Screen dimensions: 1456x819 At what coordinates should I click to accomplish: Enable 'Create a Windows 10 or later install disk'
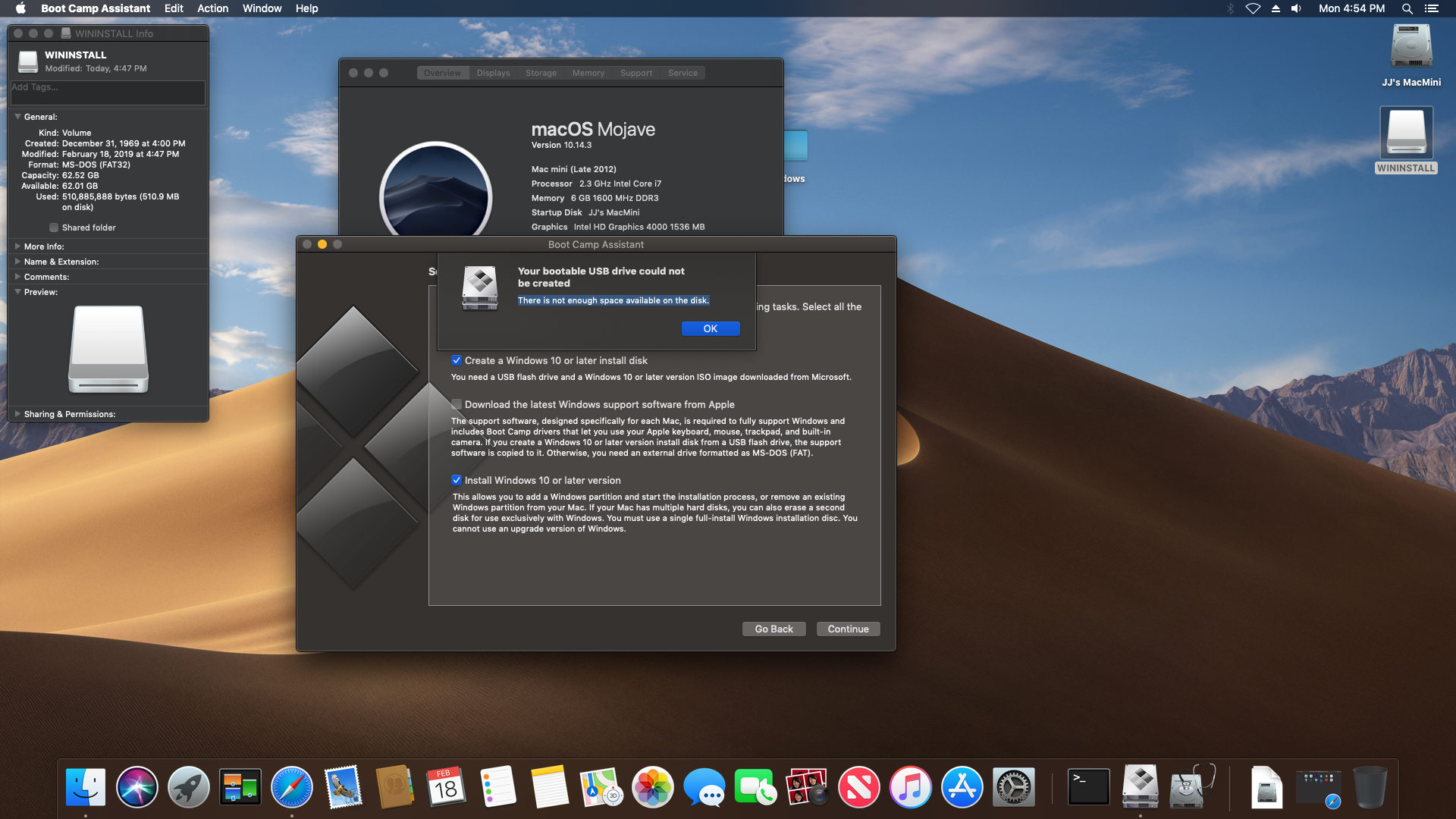456,359
